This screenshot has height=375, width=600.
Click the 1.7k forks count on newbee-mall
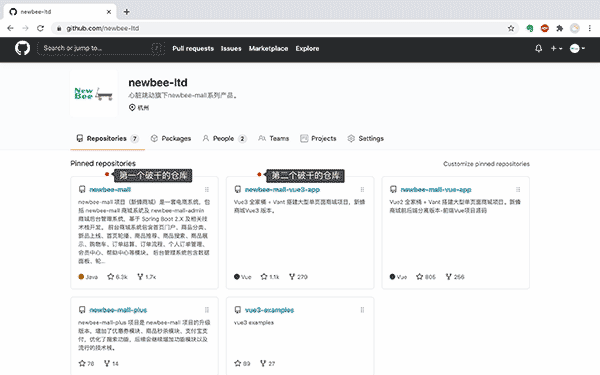(147, 277)
